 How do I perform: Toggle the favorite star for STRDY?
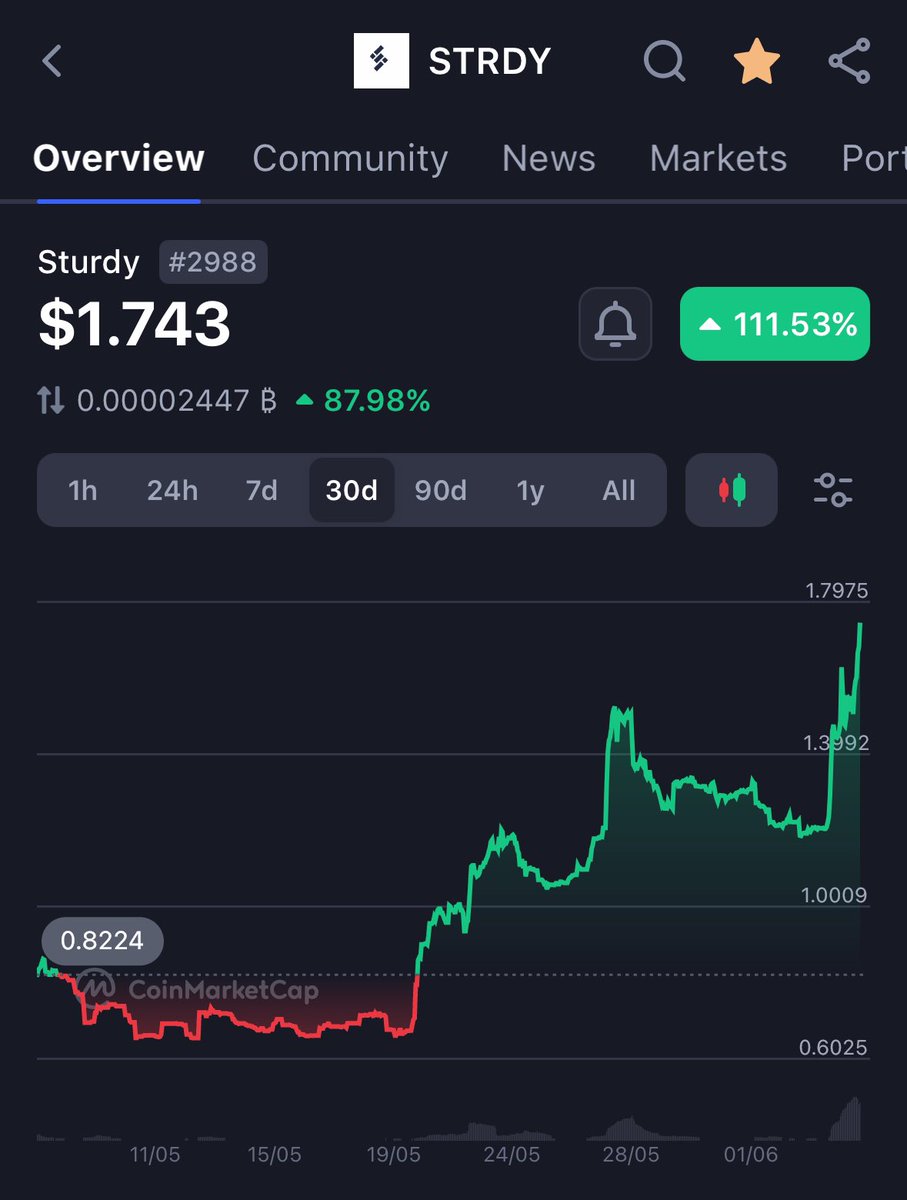[x=757, y=61]
